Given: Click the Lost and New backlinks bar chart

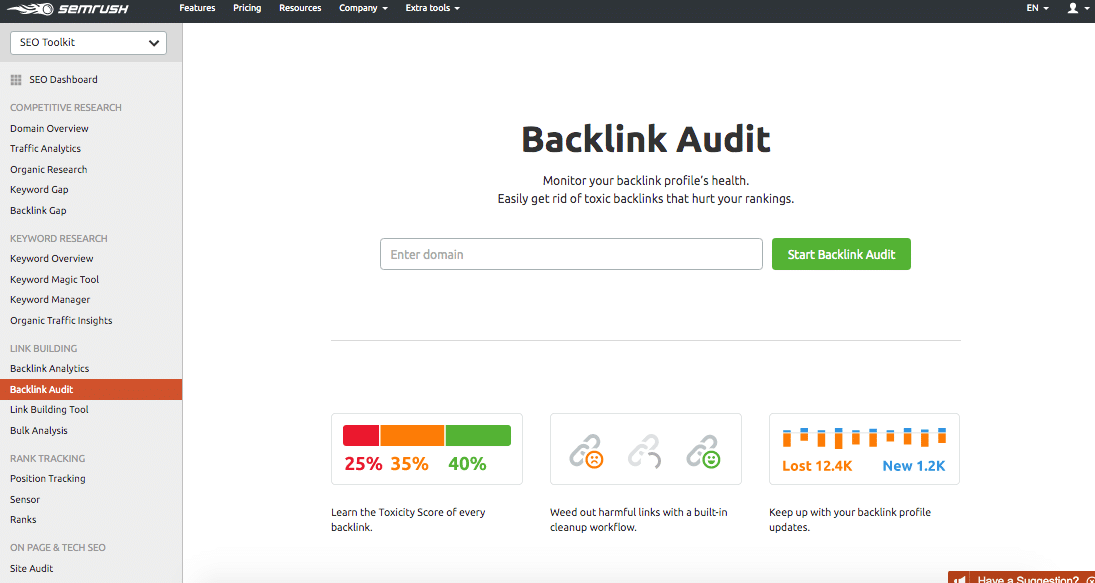Looking at the screenshot, I should click(x=865, y=438).
